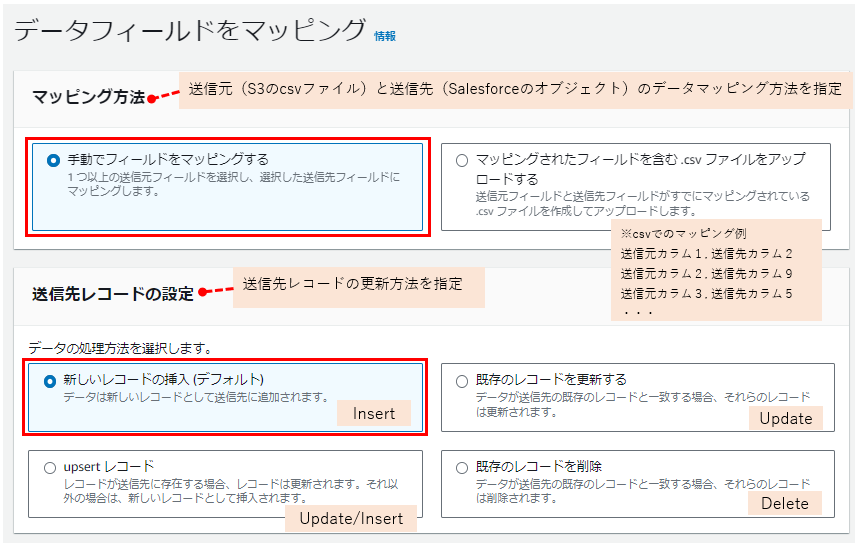Choose update existing records radio option
The width and height of the screenshot is (855, 543).
[462, 381]
